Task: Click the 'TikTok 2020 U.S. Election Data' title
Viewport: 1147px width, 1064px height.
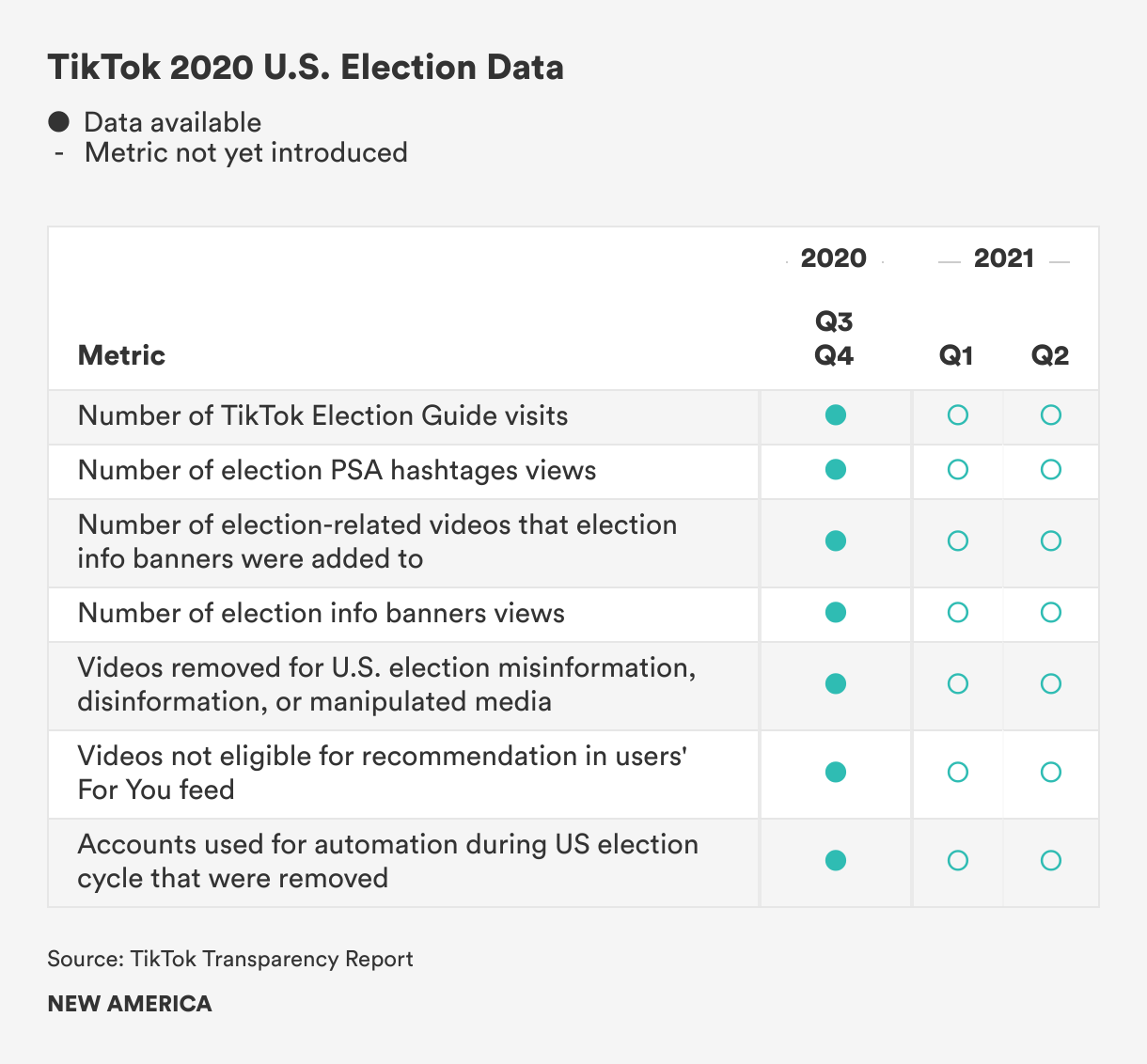Action: [x=306, y=68]
